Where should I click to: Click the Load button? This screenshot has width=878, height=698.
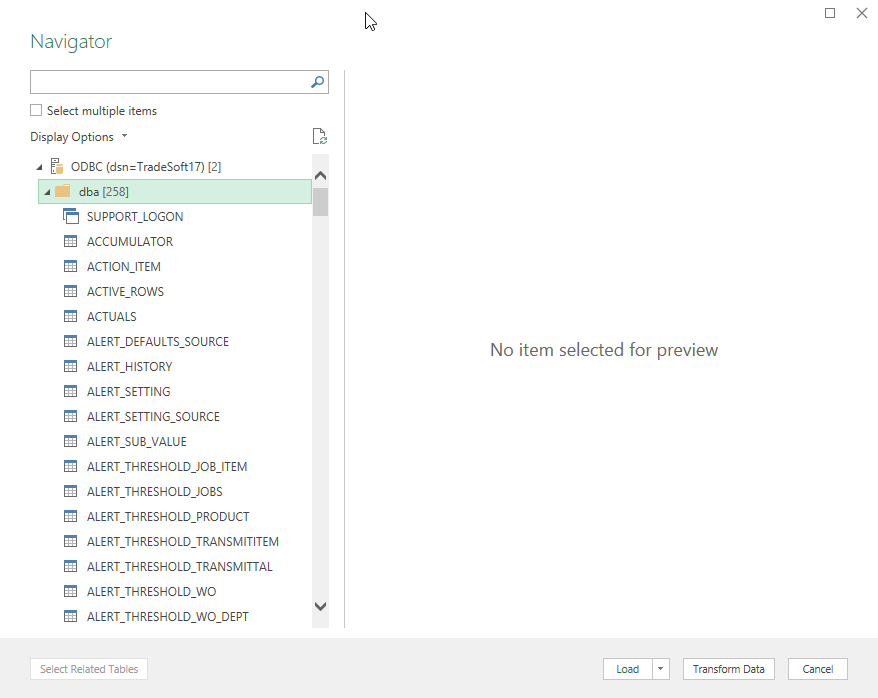[627, 669]
